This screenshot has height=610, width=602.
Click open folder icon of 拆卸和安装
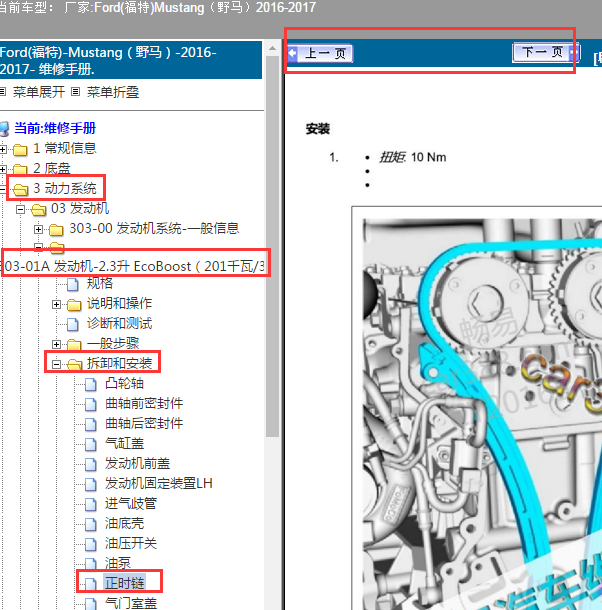click(x=74, y=365)
